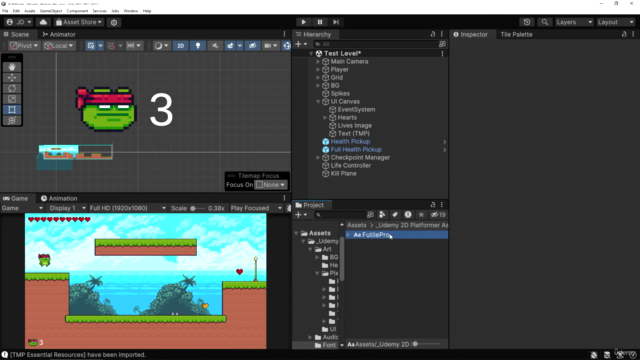
Task: Click Search by Import Log Type icon
Action: (x=408, y=215)
